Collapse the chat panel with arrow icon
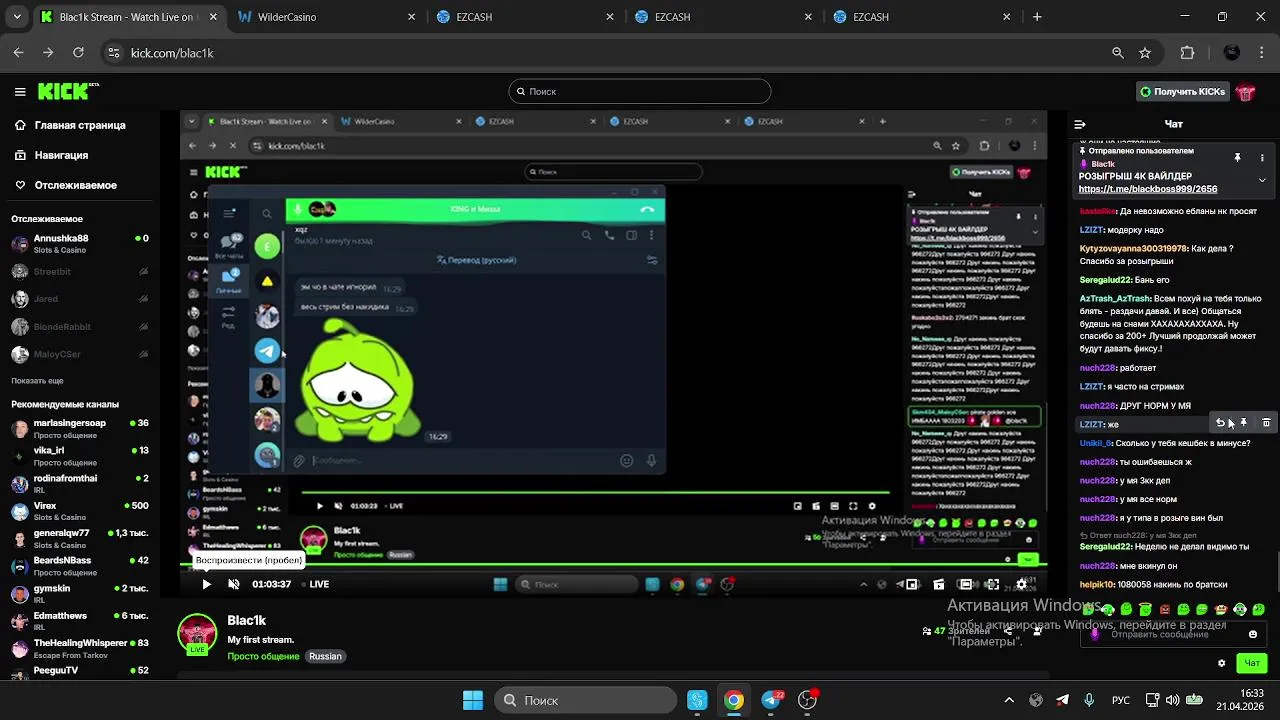Viewport: 1280px width, 720px height. coord(1080,125)
